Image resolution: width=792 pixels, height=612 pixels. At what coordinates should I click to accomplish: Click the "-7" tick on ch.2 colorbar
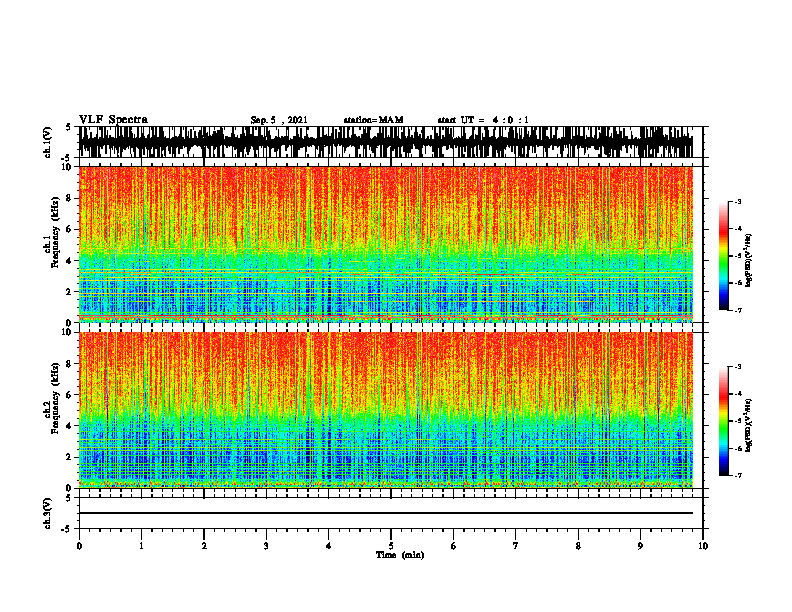point(738,475)
